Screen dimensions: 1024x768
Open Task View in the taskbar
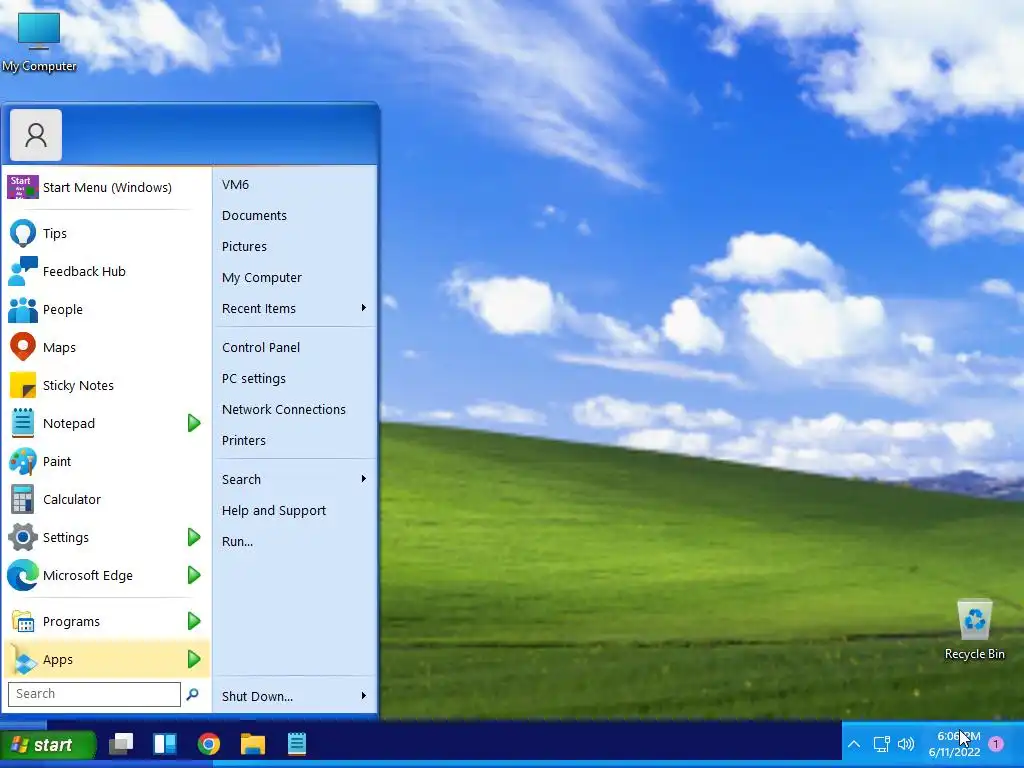(x=121, y=744)
